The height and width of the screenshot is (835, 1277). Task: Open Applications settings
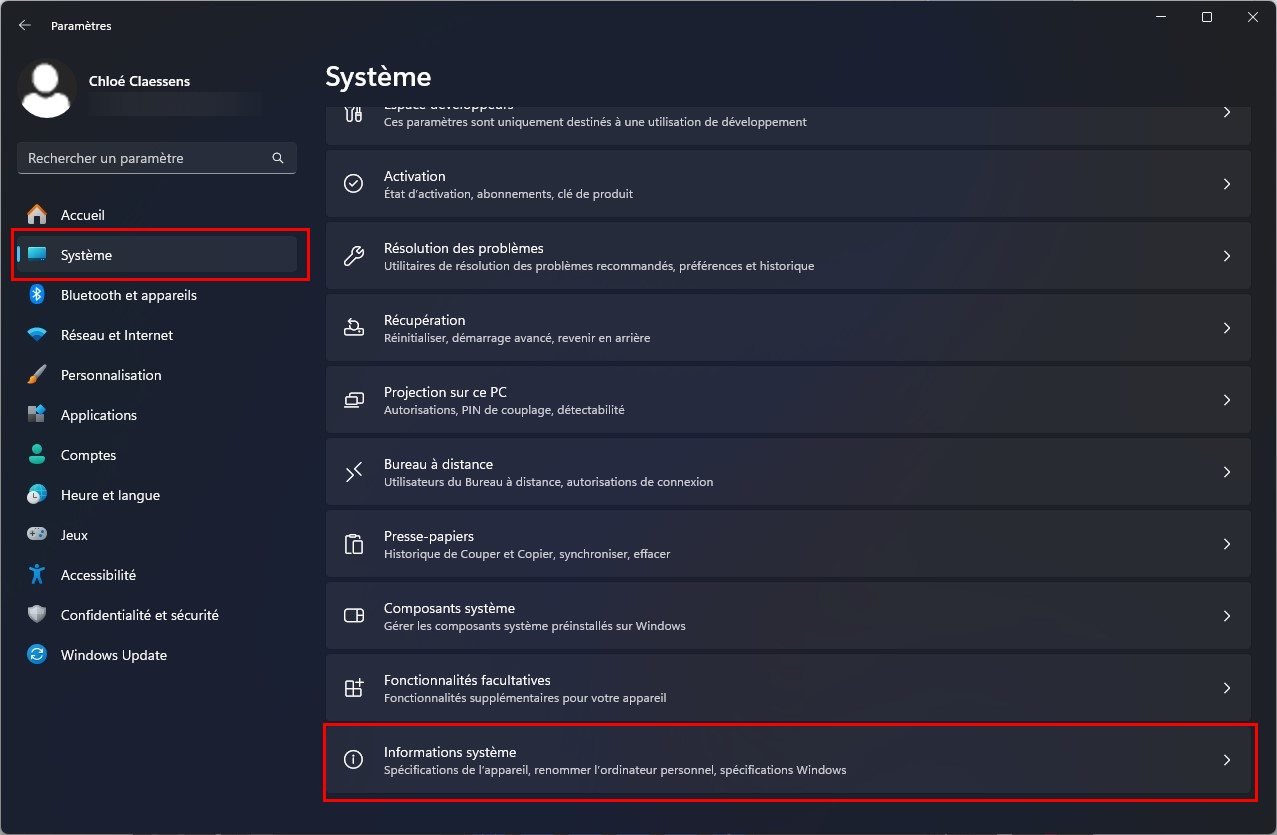(x=157, y=415)
